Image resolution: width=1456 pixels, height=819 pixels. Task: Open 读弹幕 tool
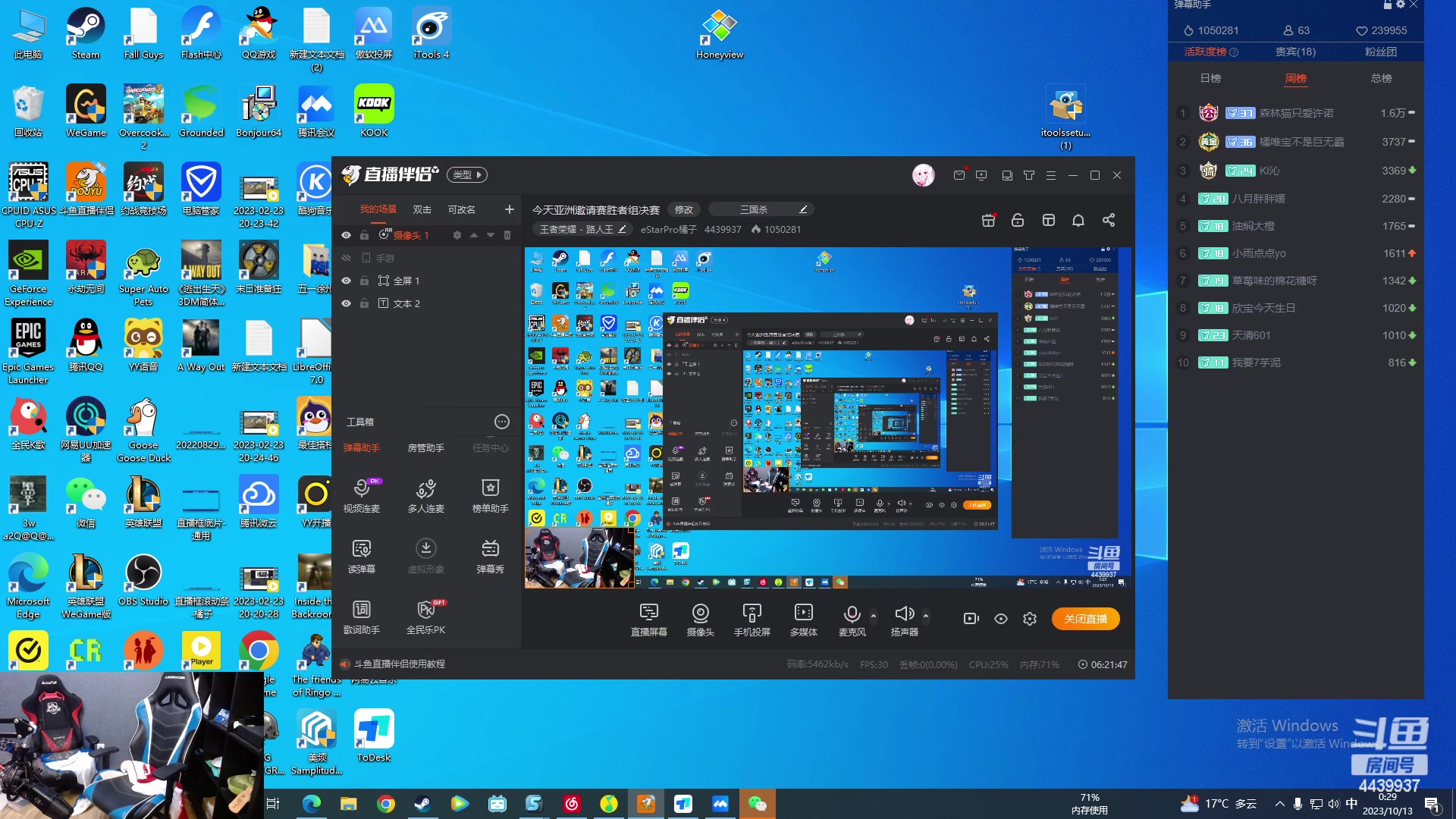point(362,556)
